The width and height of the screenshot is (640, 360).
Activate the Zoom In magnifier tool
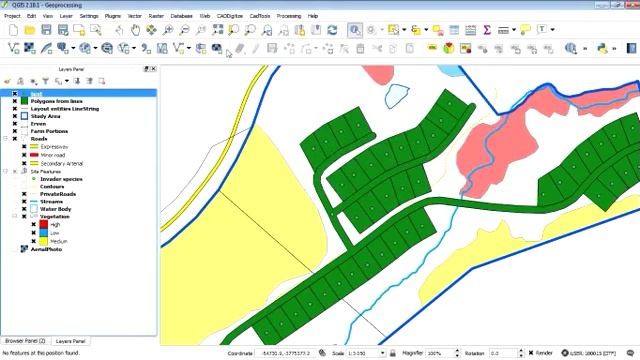tap(168, 30)
